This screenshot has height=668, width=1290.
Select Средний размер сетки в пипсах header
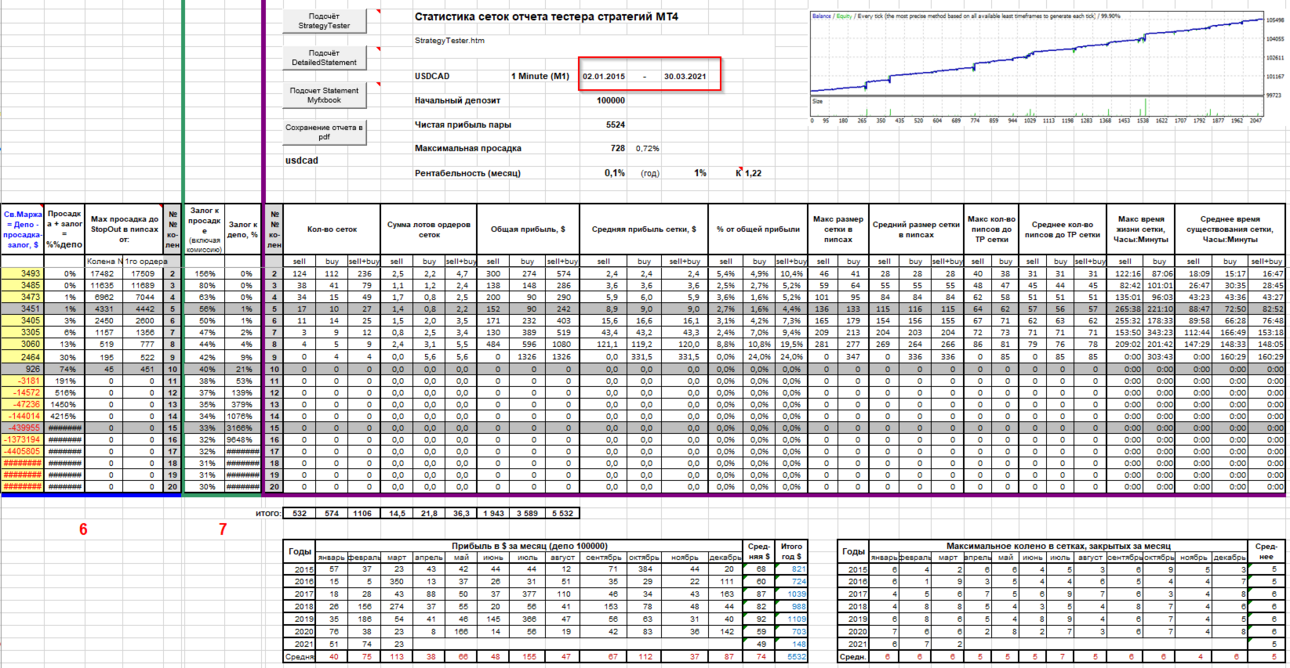coord(915,229)
